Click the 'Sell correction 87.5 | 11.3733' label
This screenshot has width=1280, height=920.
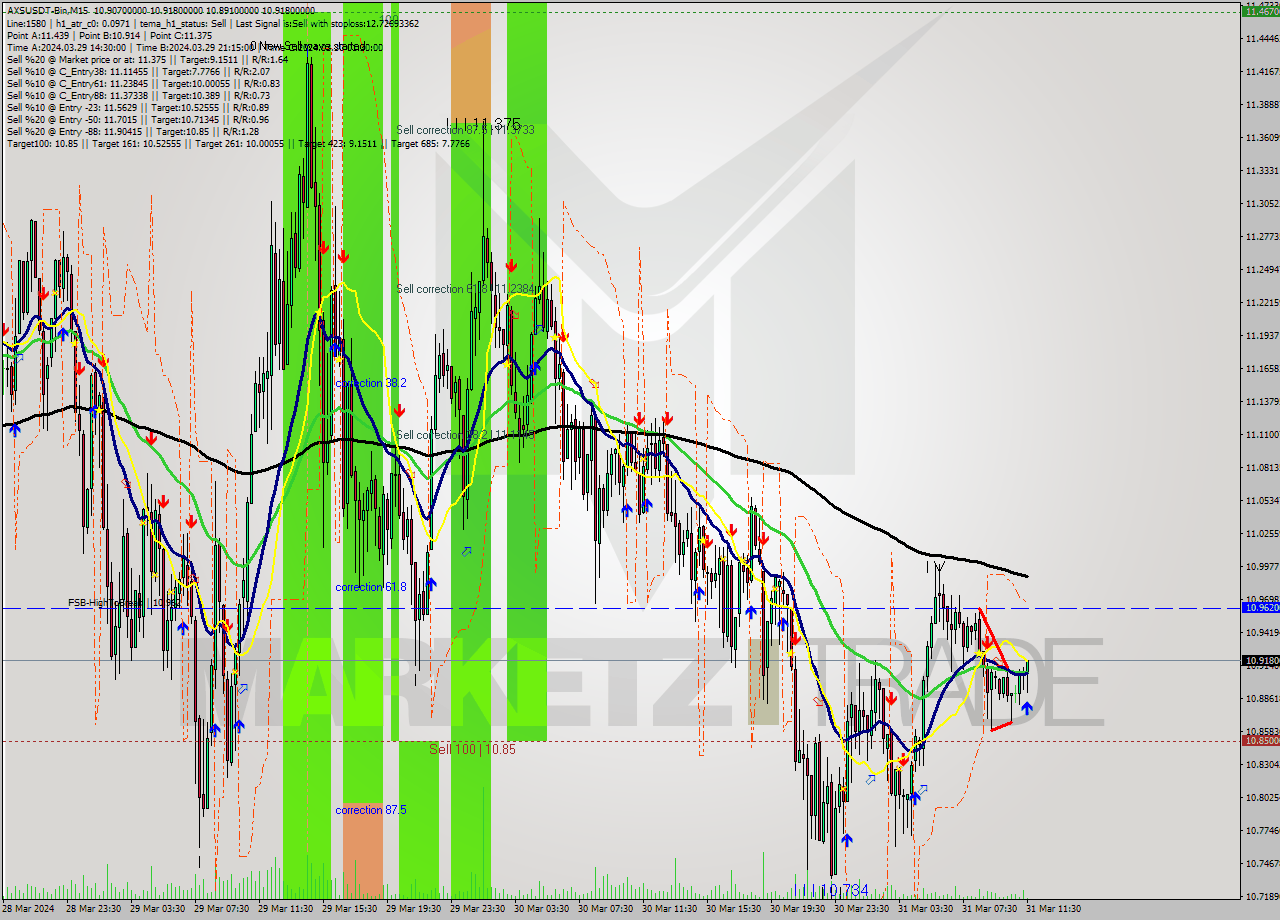pos(465,130)
